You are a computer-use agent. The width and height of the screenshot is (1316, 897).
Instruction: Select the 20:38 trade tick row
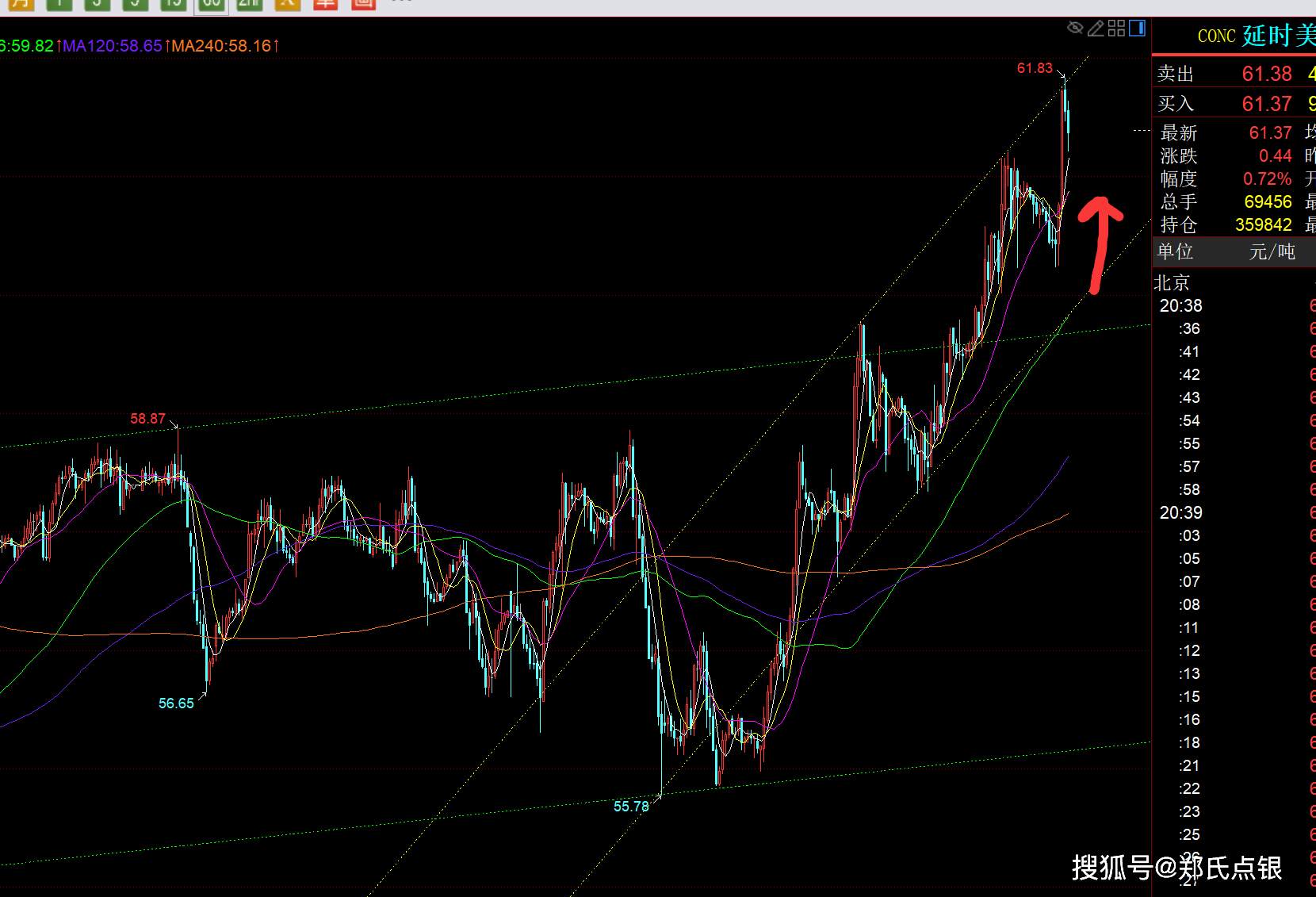click(1181, 306)
